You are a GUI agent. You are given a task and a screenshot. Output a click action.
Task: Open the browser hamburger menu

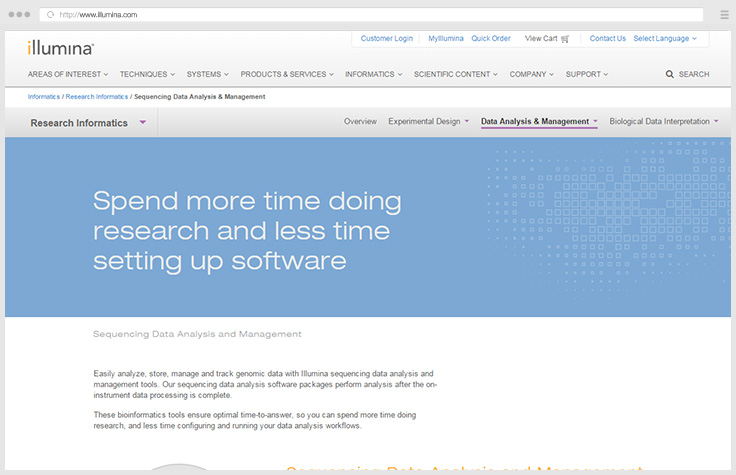[724, 15]
